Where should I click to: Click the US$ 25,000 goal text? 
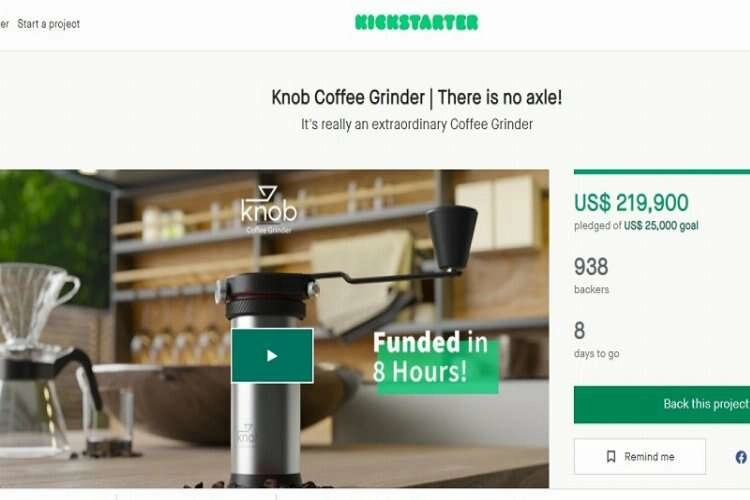pyautogui.click(x=661, y=225)
